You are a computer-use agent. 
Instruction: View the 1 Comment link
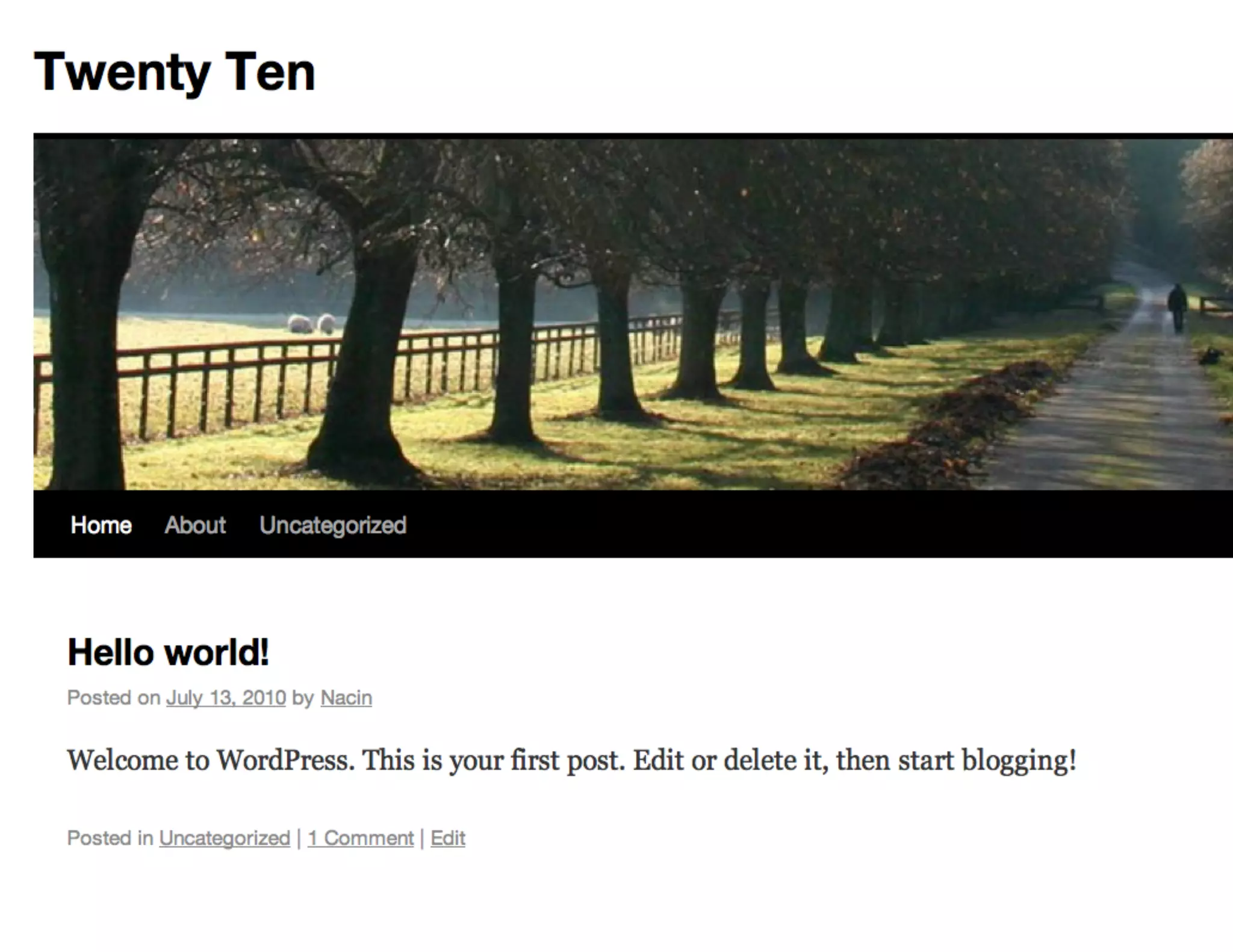tap(361, 838)
